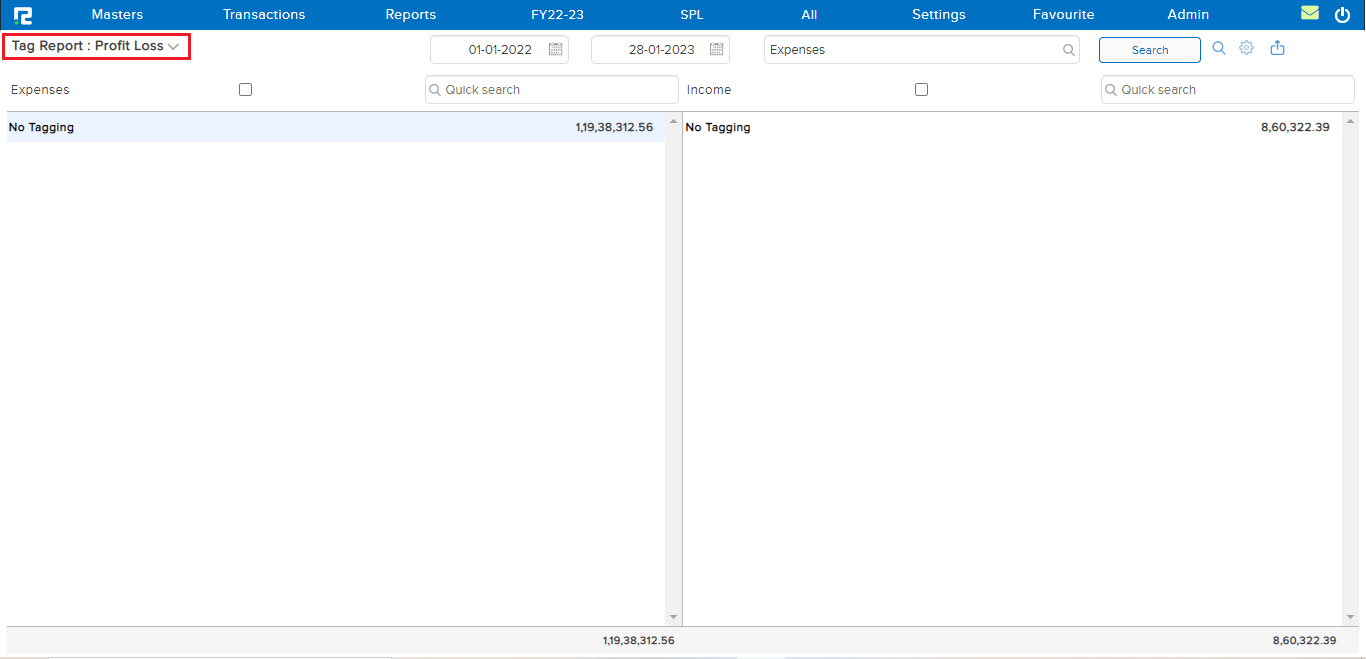Open the mail envelope icon
The image size is (1366, 659).
(x=1309, y=14)
